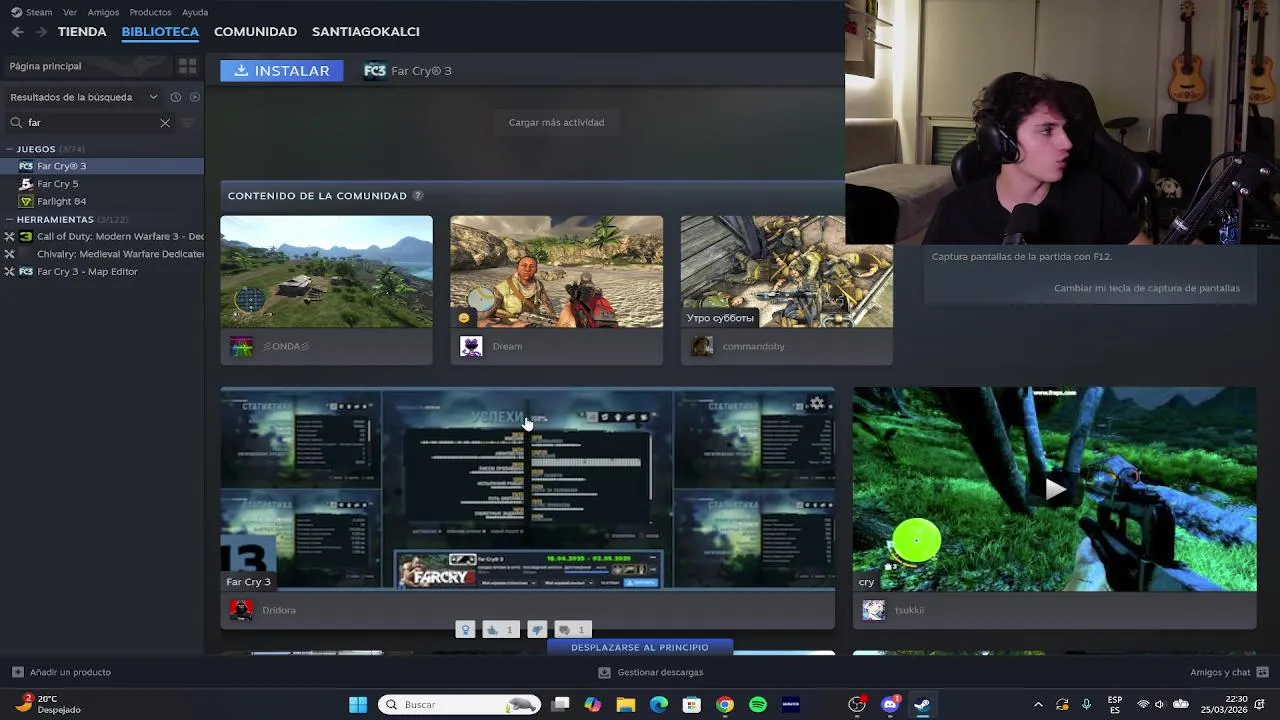The width and height of the screenshot is (1280, 720).
Task: Click tsukkii user avatar
Action: pos(874,610)
